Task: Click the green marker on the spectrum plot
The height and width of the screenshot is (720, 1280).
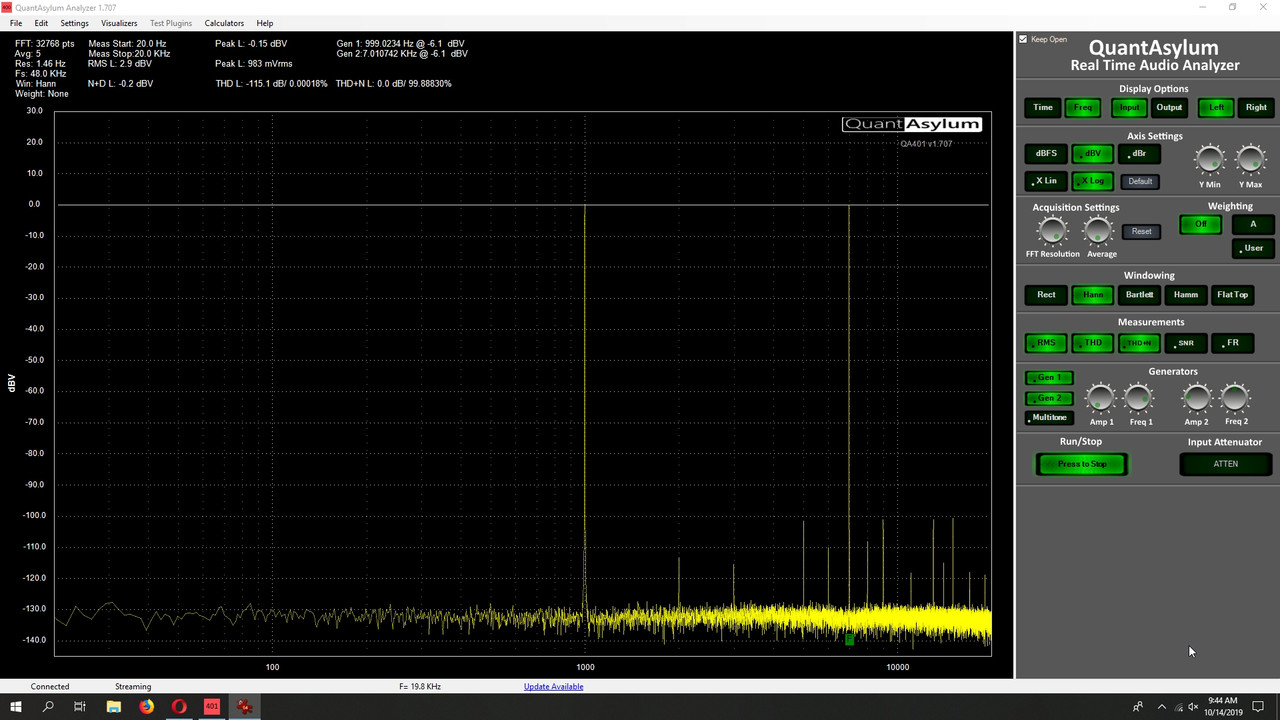Action: 849,638
